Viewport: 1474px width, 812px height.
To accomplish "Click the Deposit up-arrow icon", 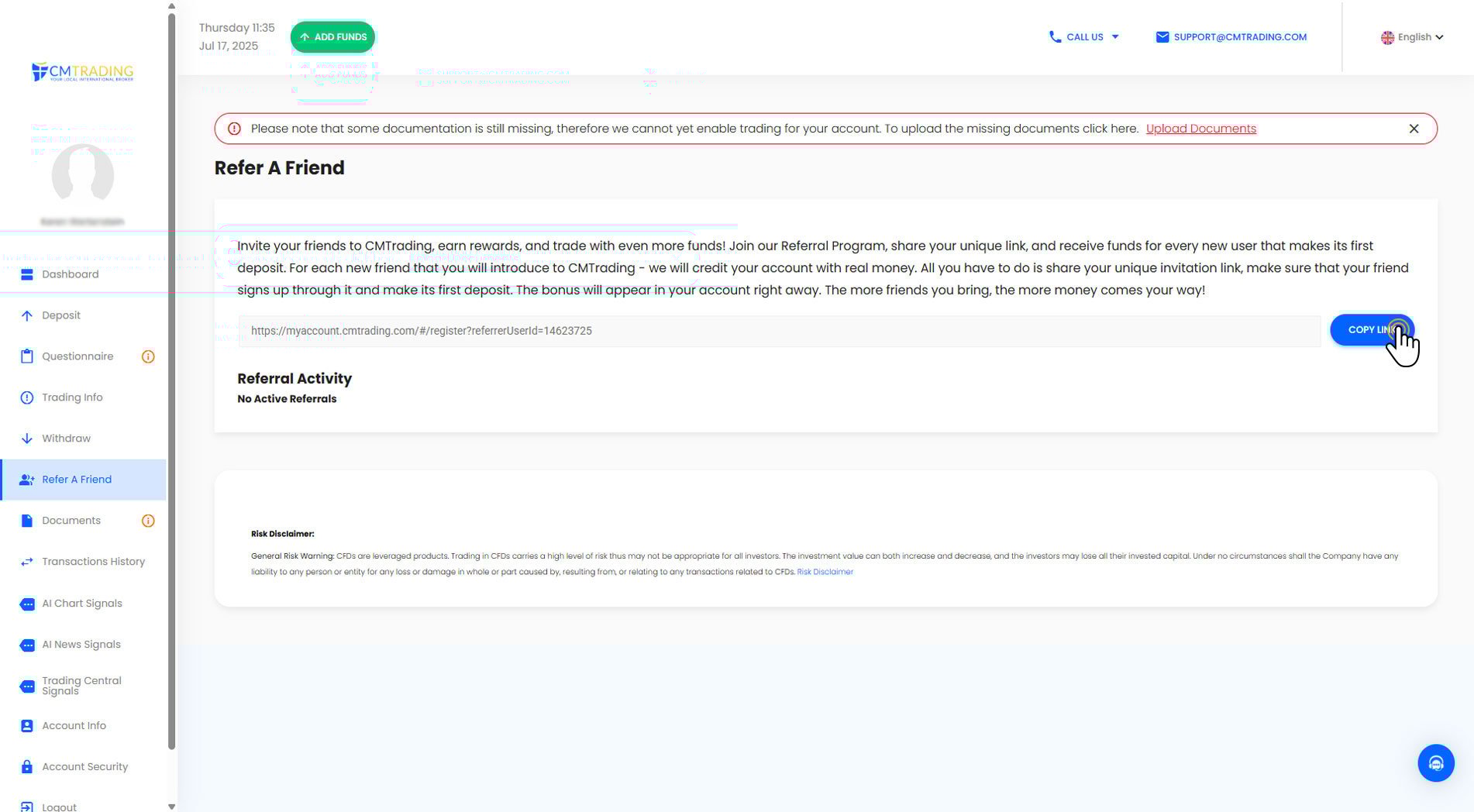I will 27,315.
